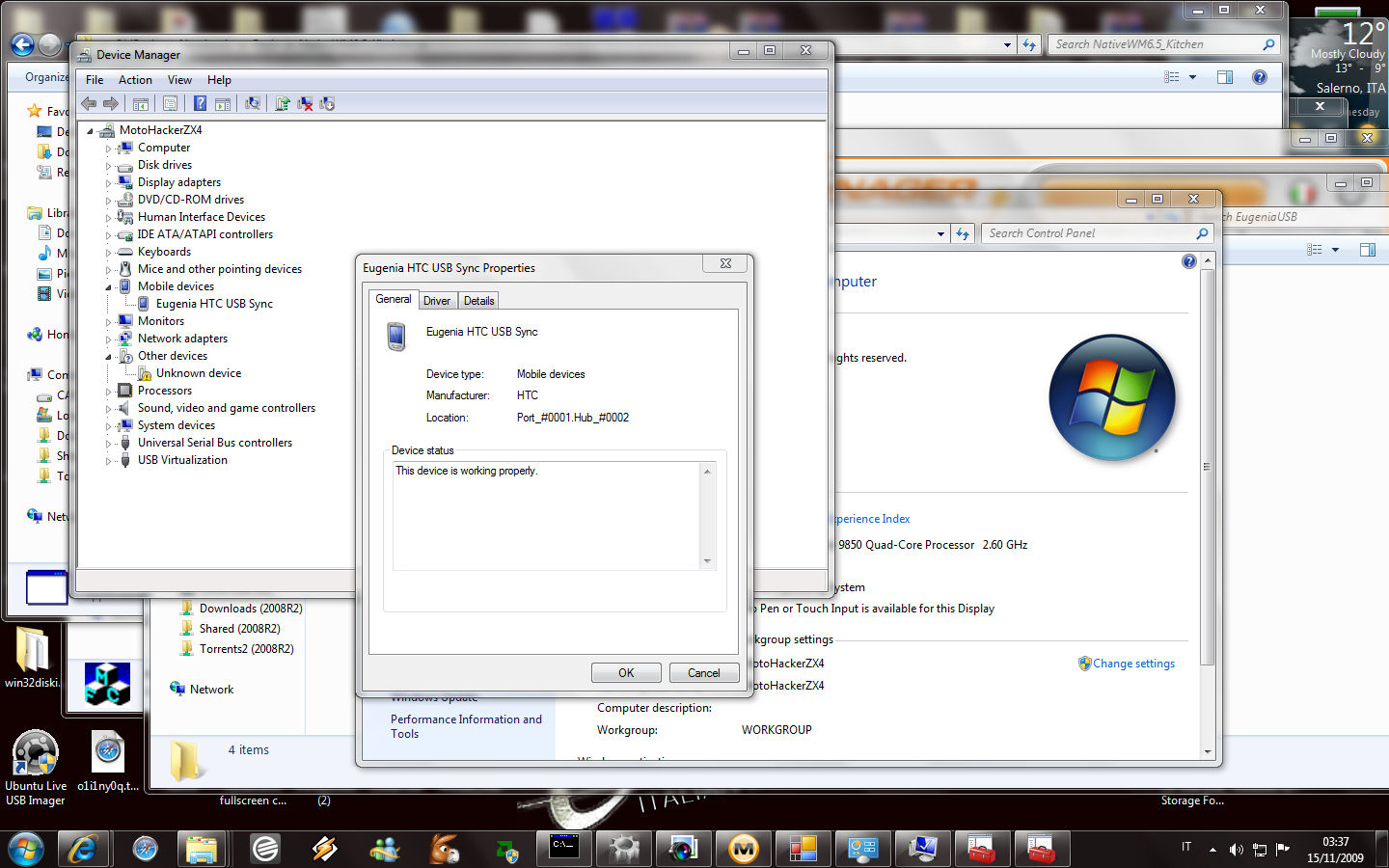The height and width of the screenshot is (868, 1389).
Task: Open Performance Information and Tools link
Action: point(466,726)
